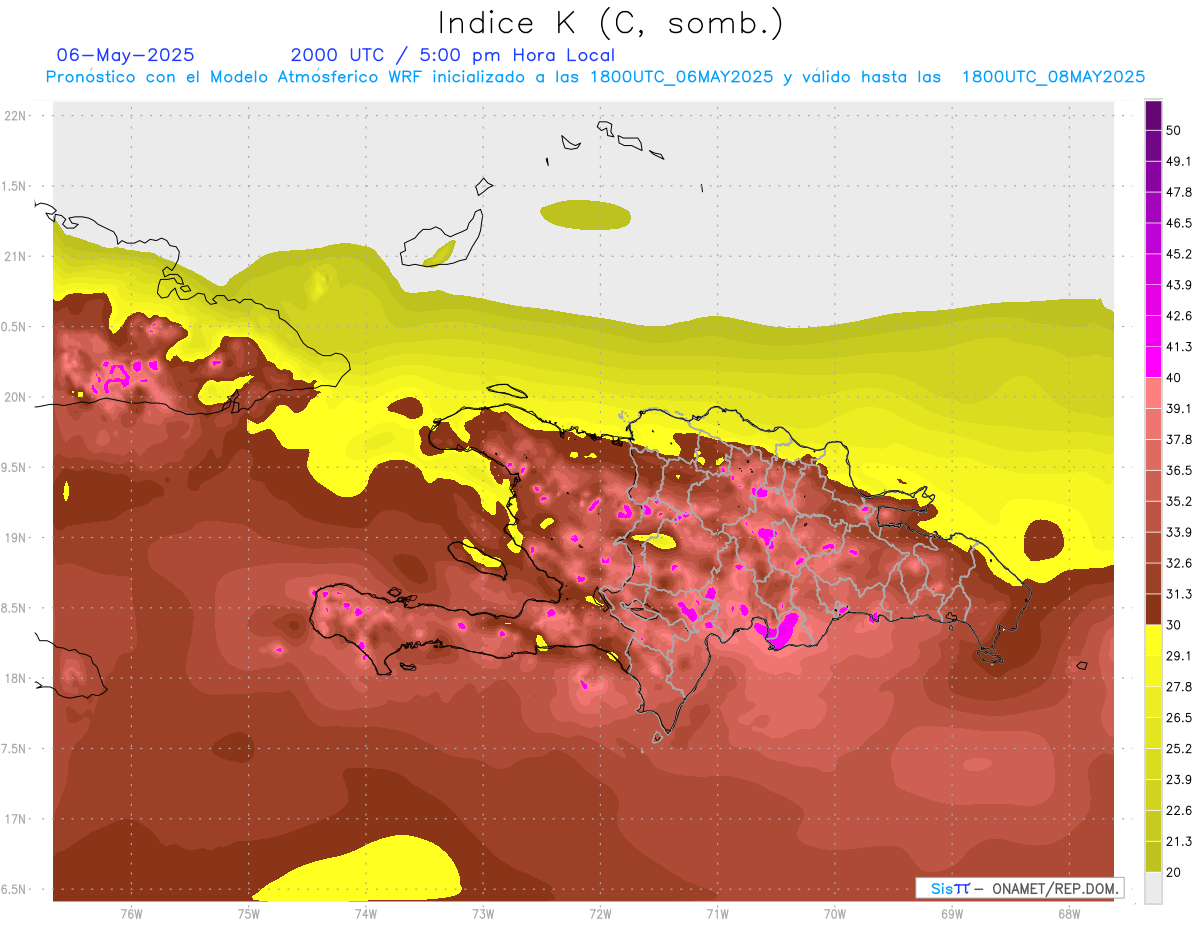Viewport: 1200px width, 927px height.
Task: Click the colorbar value '36.5'
Action: pos(1178,470)
